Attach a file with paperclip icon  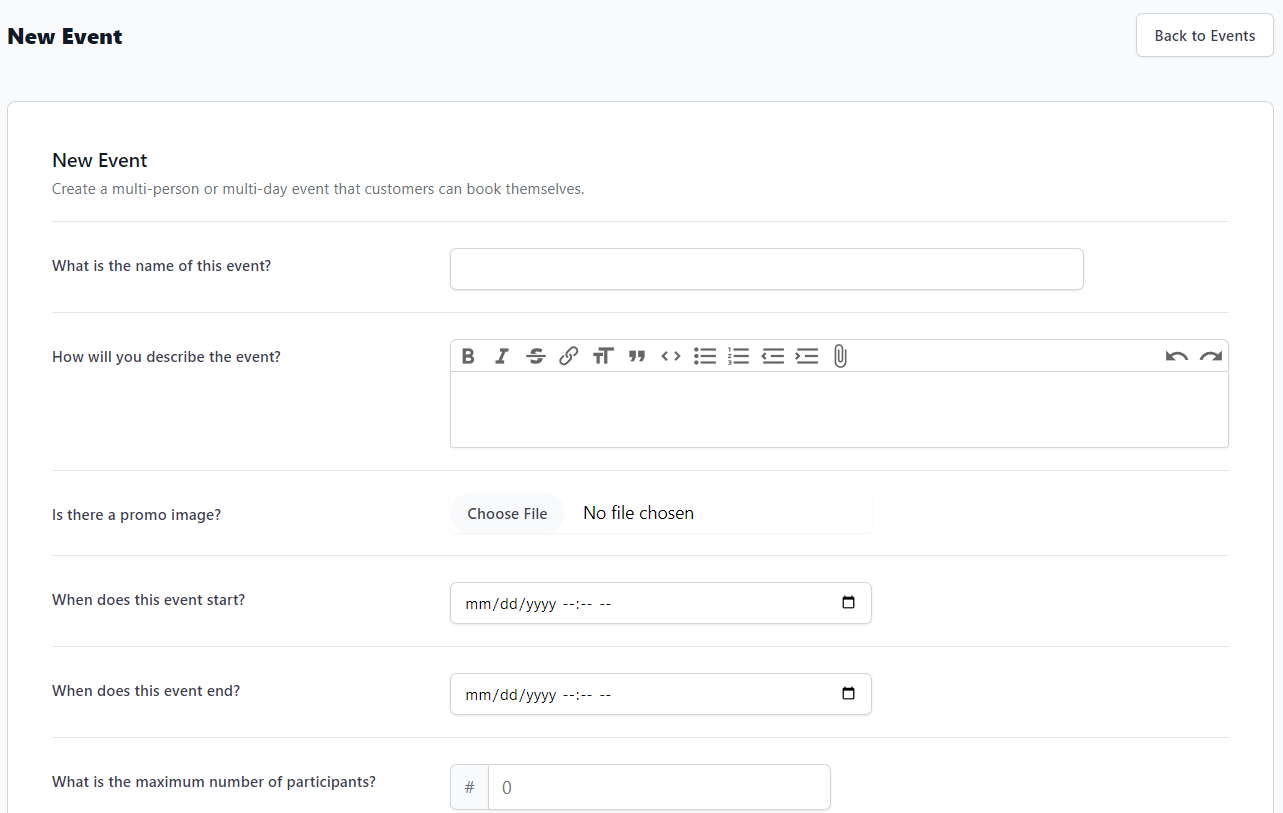[840, 356]
